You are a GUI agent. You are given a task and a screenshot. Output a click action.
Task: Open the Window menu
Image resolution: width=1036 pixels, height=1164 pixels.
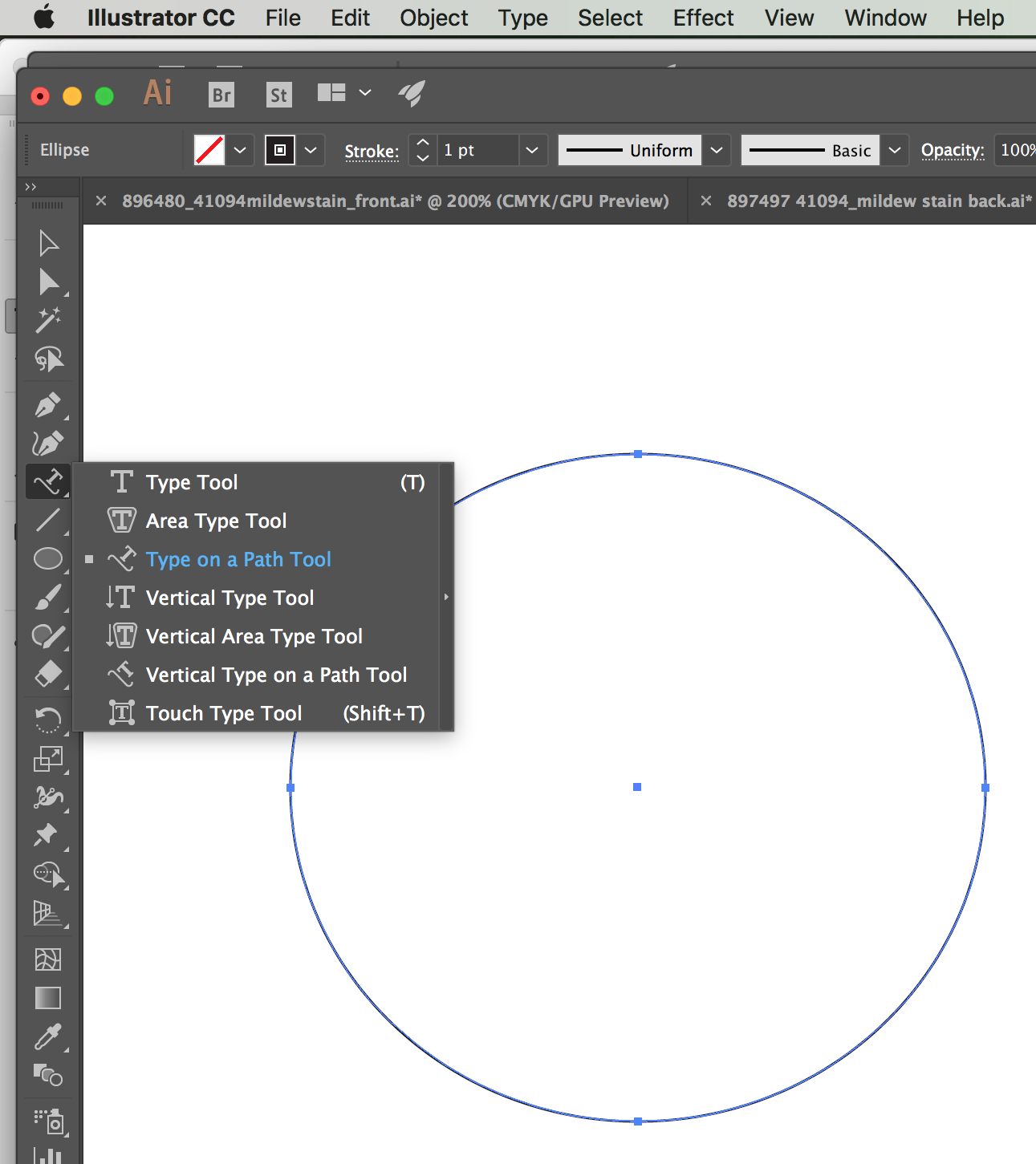pyautogui.click(x=886, y=18)
